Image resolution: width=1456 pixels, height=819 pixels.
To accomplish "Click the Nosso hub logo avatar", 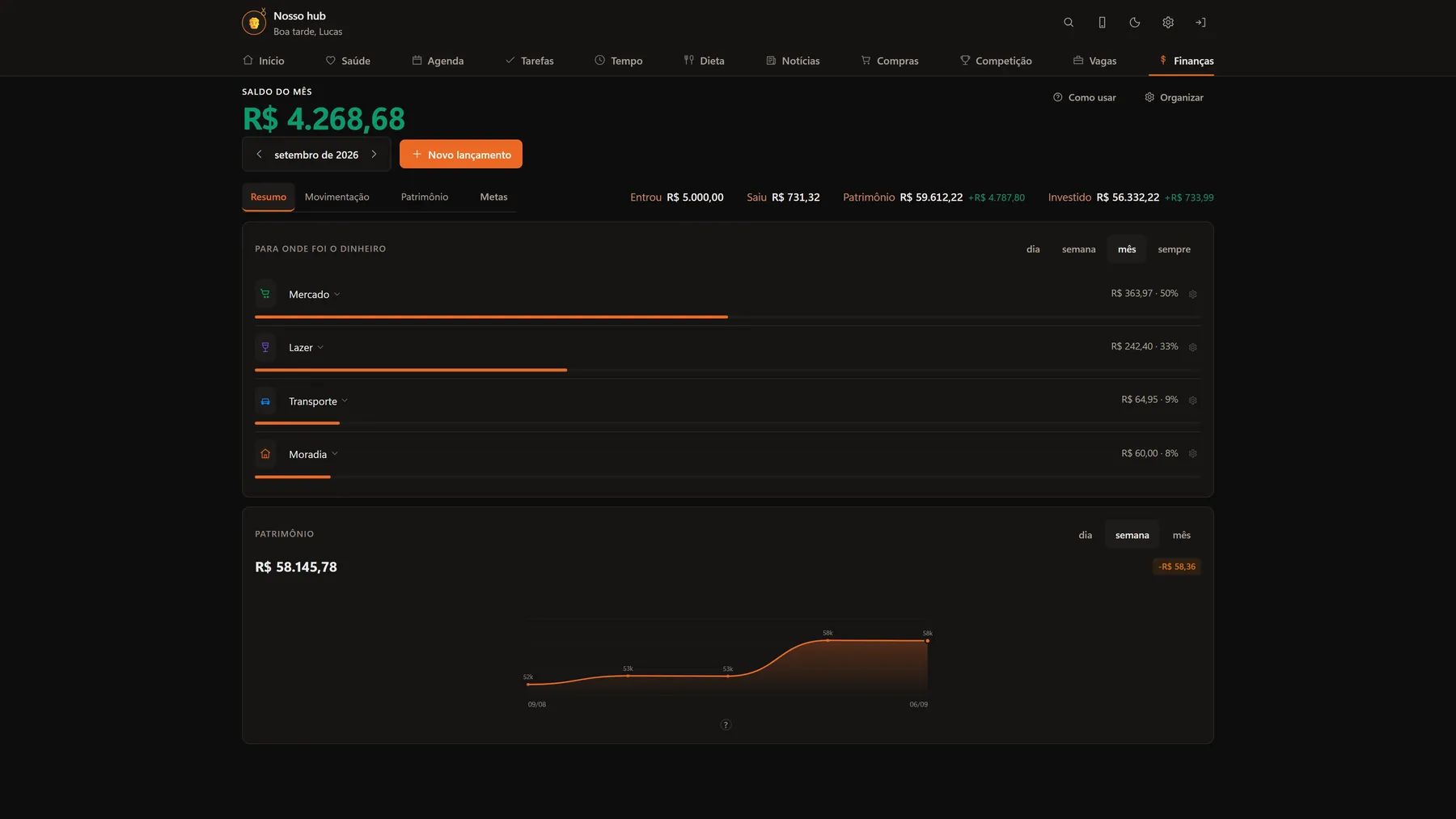I will pos(254,23).
